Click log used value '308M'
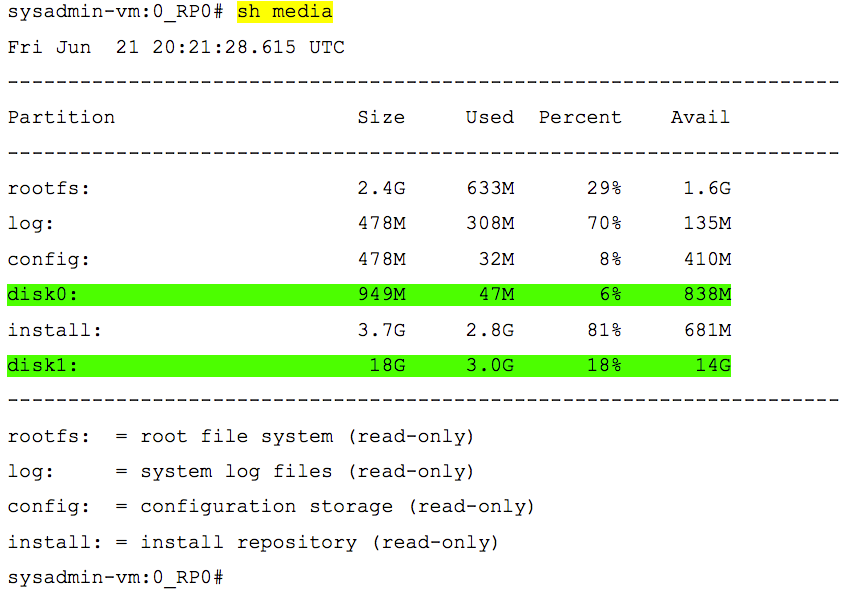 click(490, 223)
